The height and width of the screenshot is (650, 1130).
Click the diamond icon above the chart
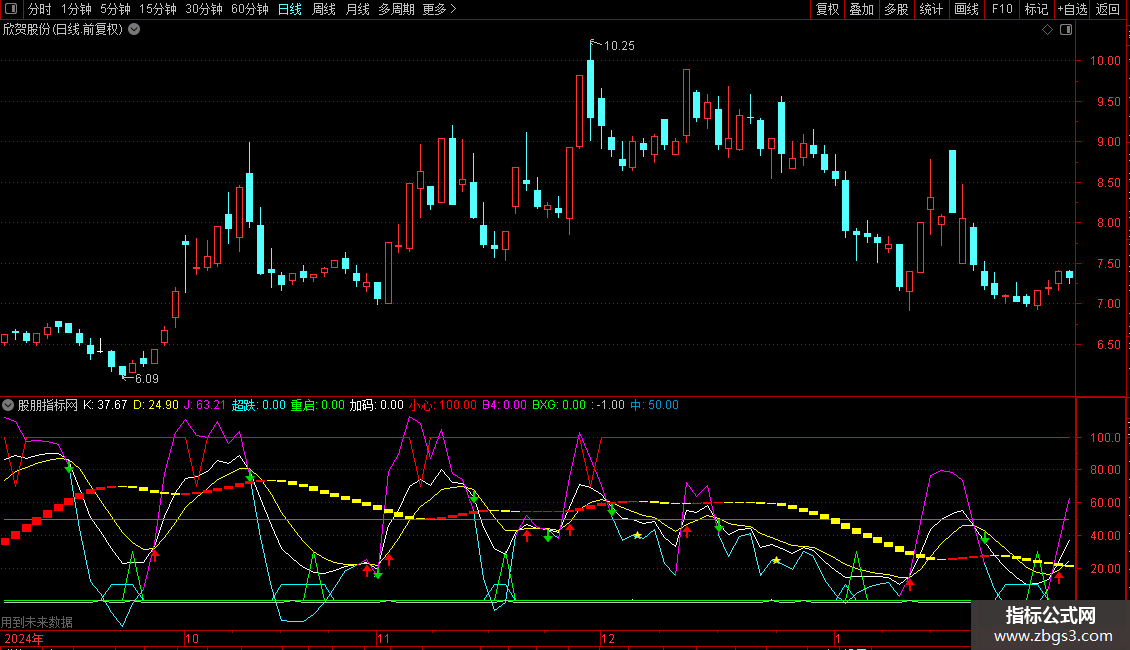[x=1048, y=30]
